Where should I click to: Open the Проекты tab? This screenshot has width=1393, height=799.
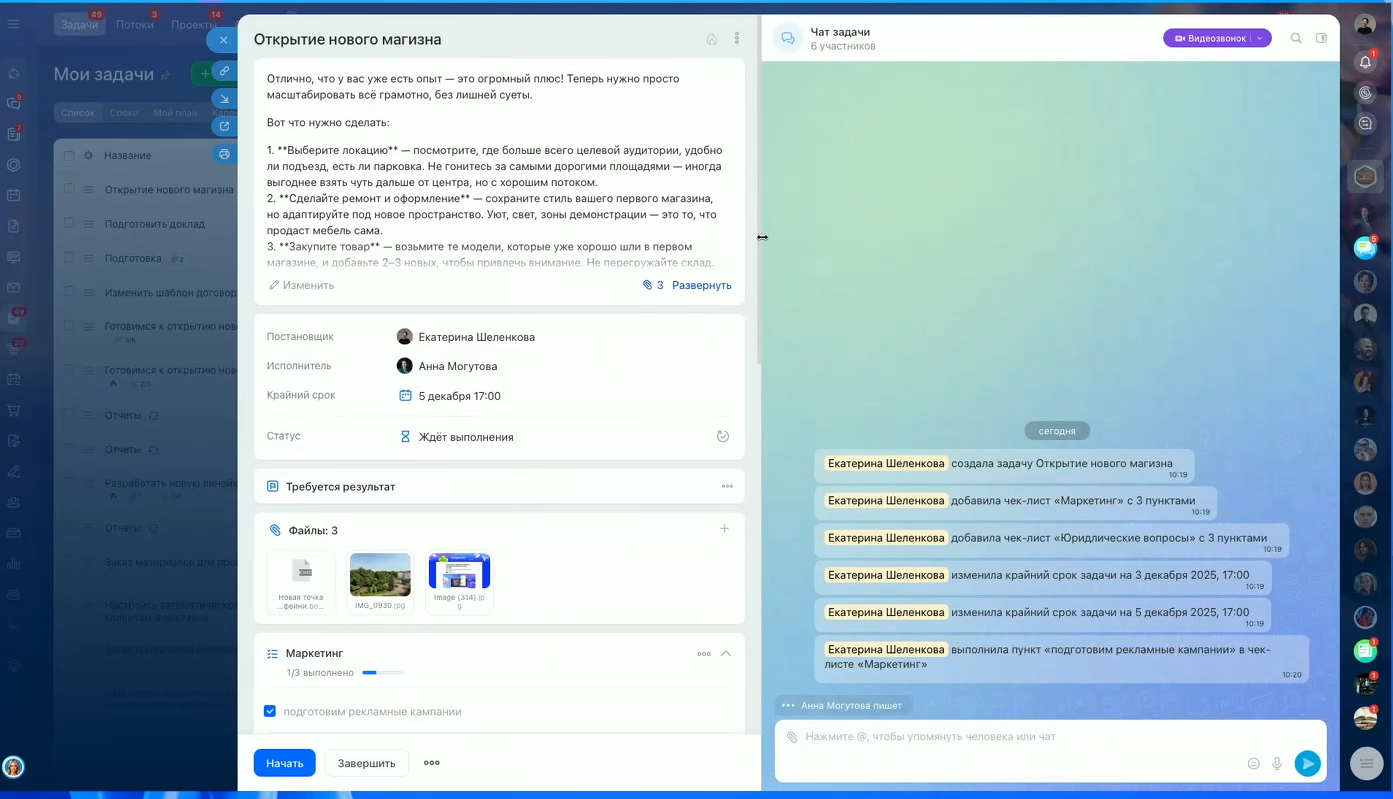194,24
